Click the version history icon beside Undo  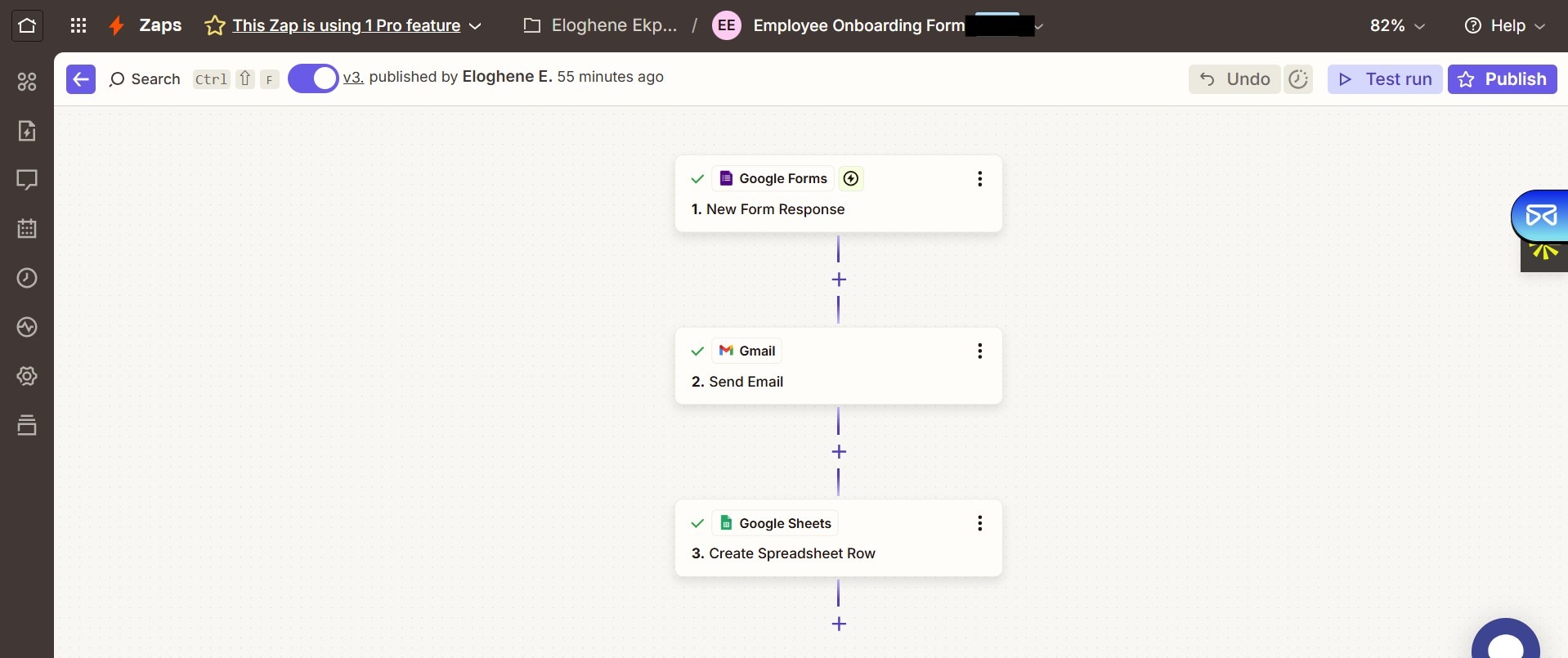[x=1298, y=79]
